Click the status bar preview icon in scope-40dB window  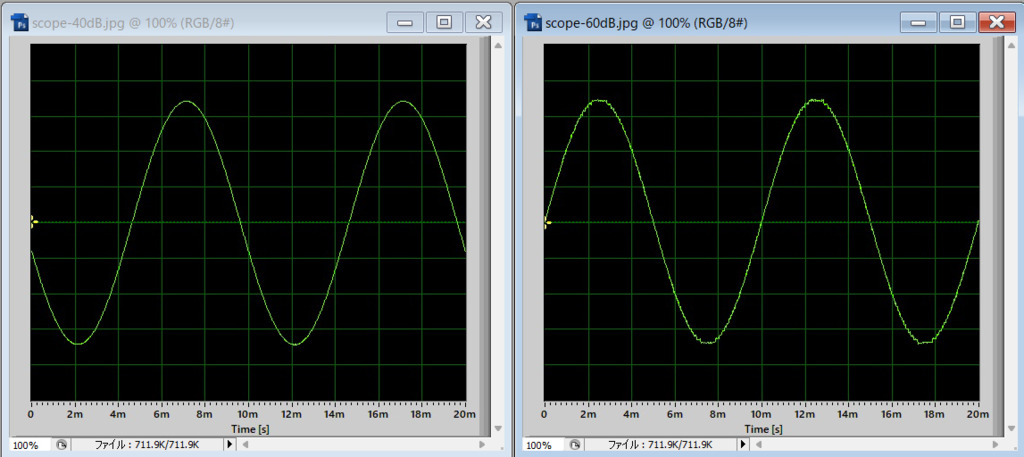coord(61,445)
